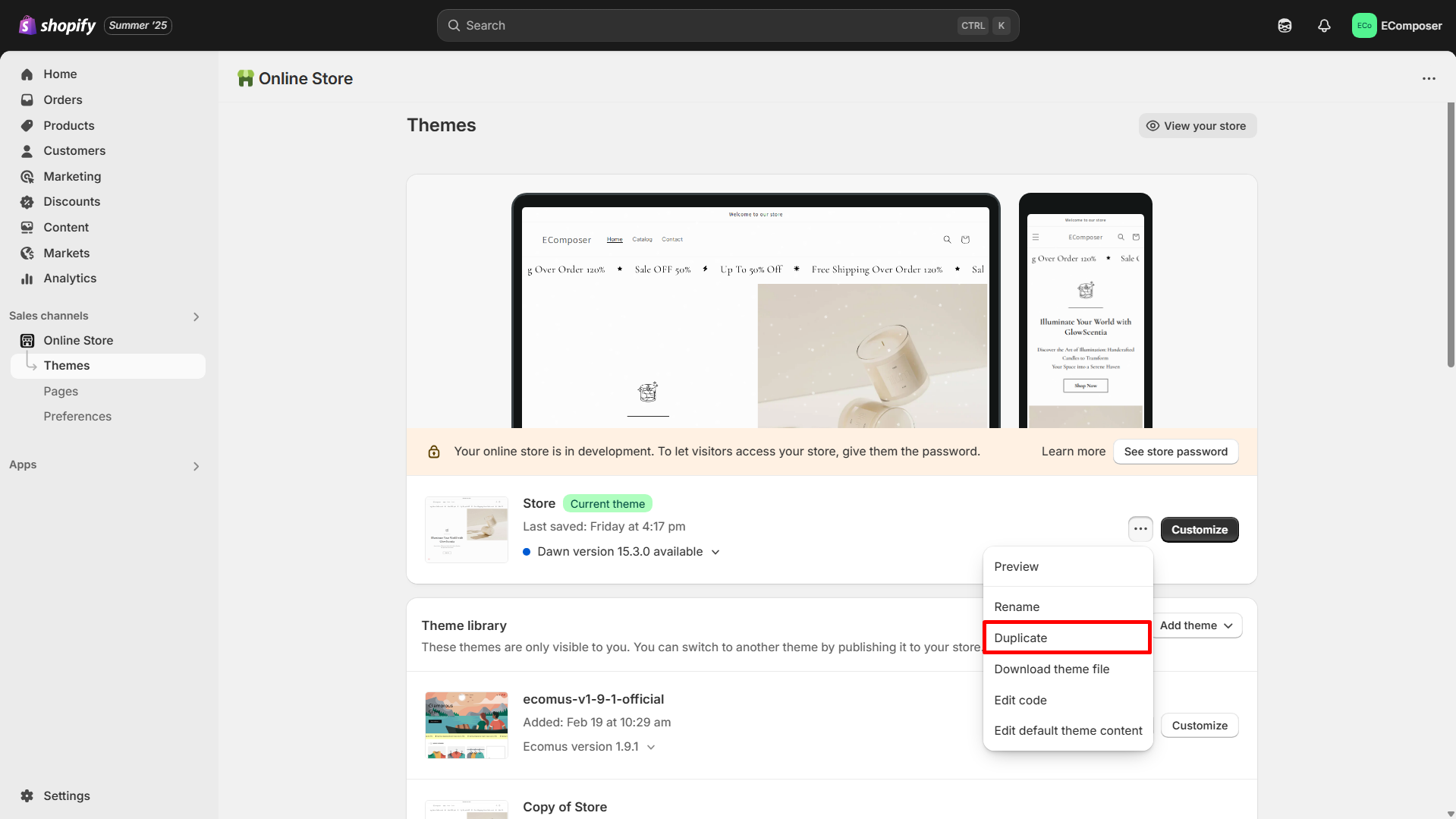The image size is (1456, 819).
Task: Open the notifications bell
Action: click(1324, 26)
